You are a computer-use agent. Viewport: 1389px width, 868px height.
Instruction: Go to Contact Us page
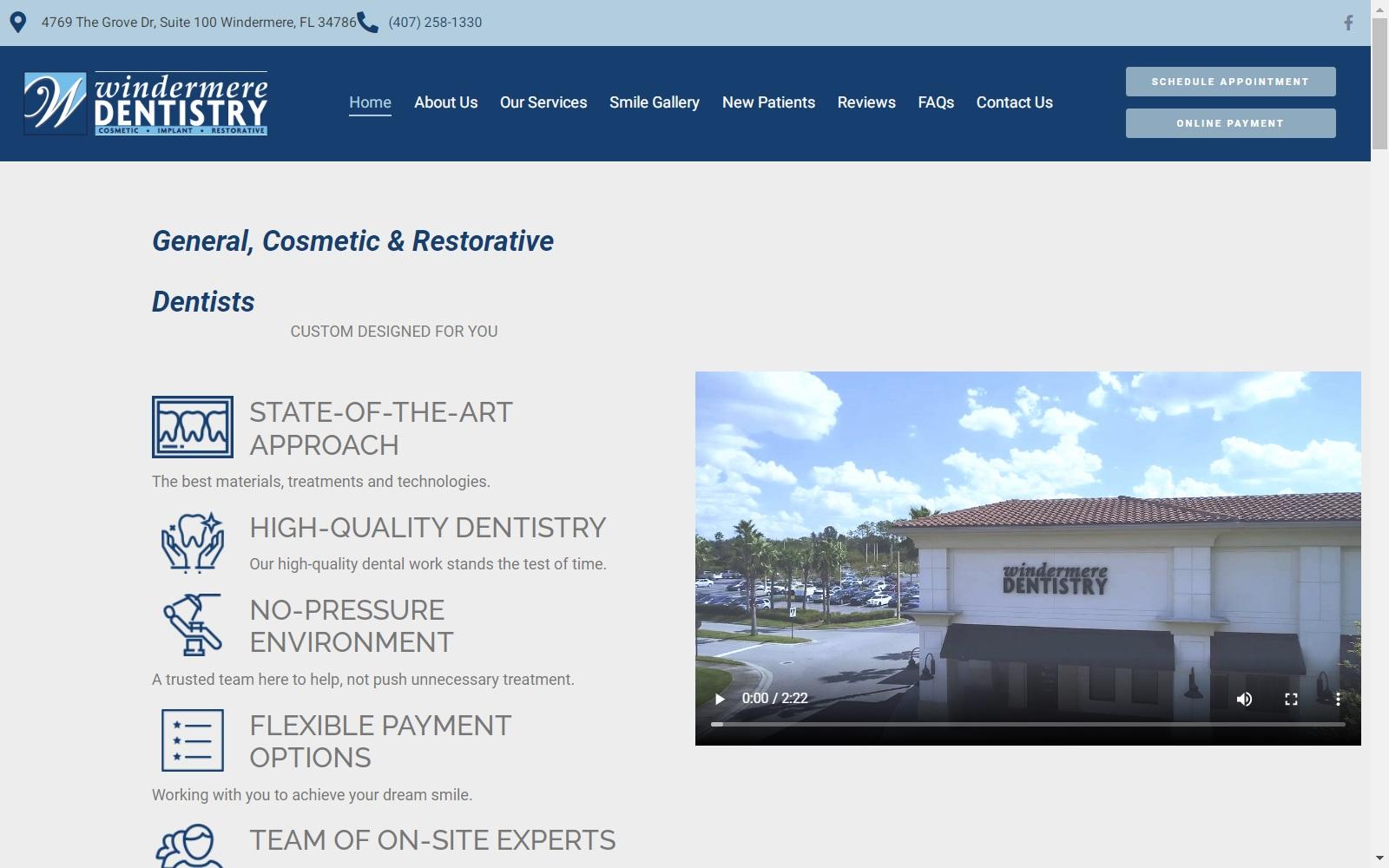pyautogui.click(x=1014, y=102)
